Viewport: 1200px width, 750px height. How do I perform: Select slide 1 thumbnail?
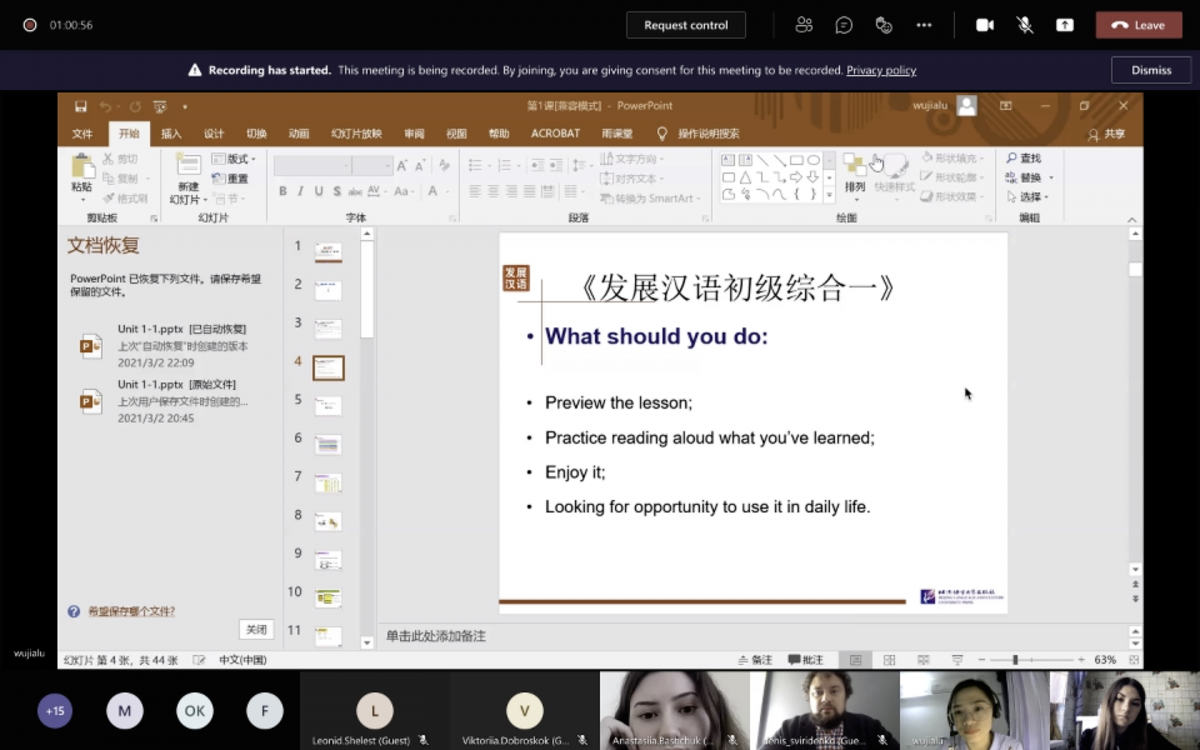(x=328, y=252)
